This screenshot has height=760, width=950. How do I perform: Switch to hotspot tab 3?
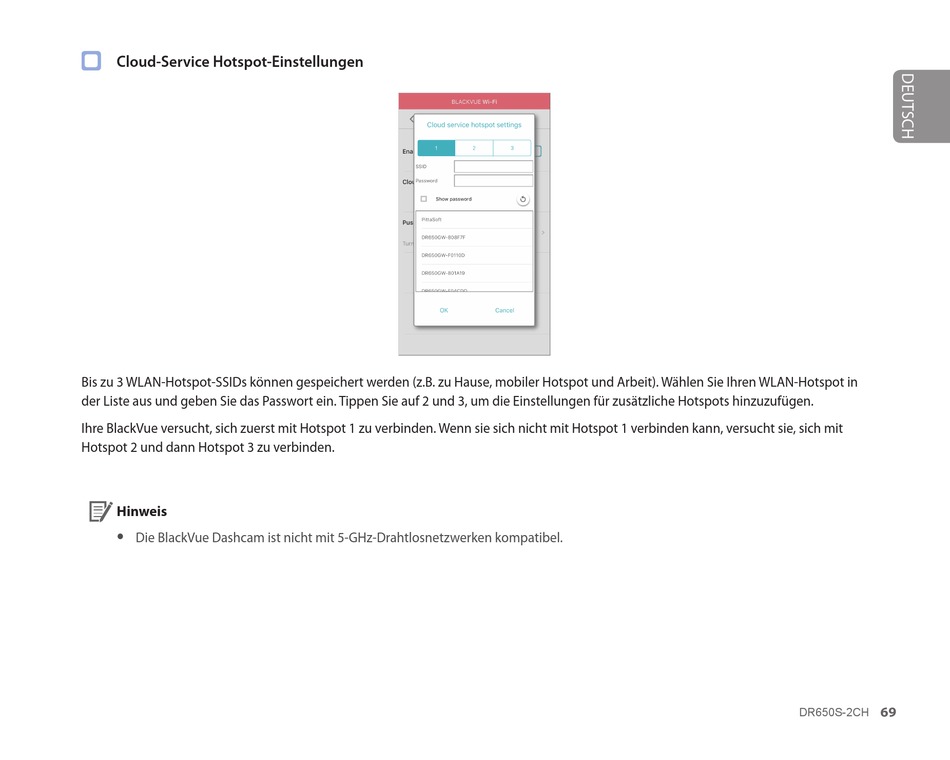[512, 148]
